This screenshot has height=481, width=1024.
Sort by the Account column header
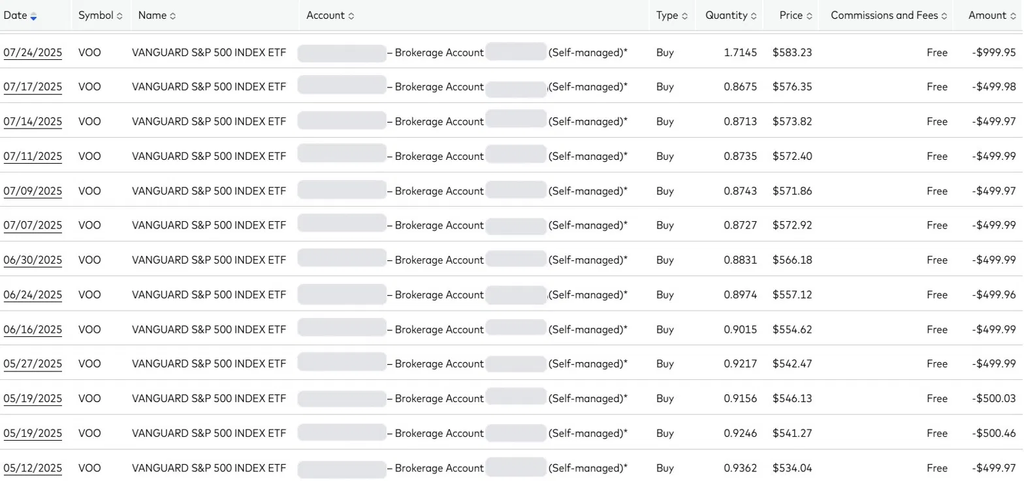(x=330, y=16)
